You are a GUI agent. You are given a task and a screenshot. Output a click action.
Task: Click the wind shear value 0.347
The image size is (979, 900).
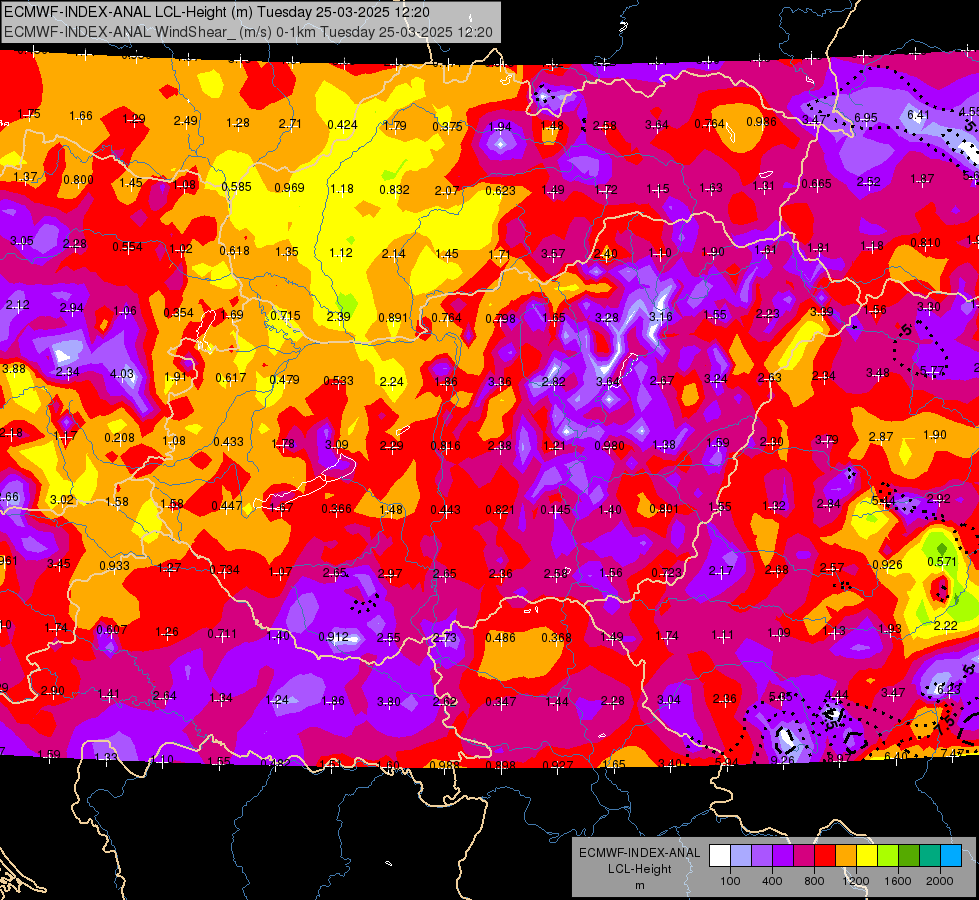pos(501,702)
